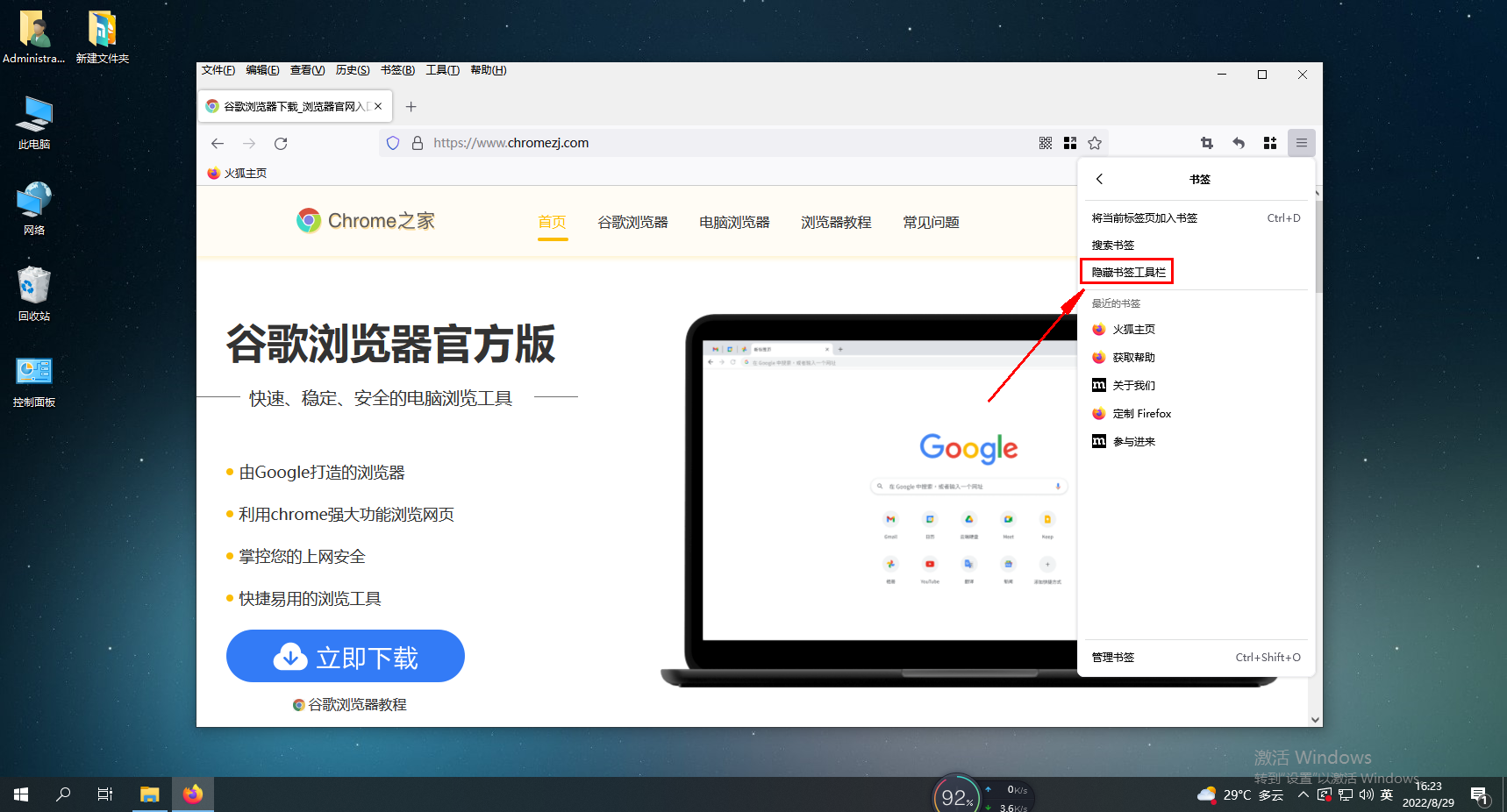Screen dimensions: 1507x812
Task: Go to the 首页 site navigation tab
Action: tap(552, 223)
